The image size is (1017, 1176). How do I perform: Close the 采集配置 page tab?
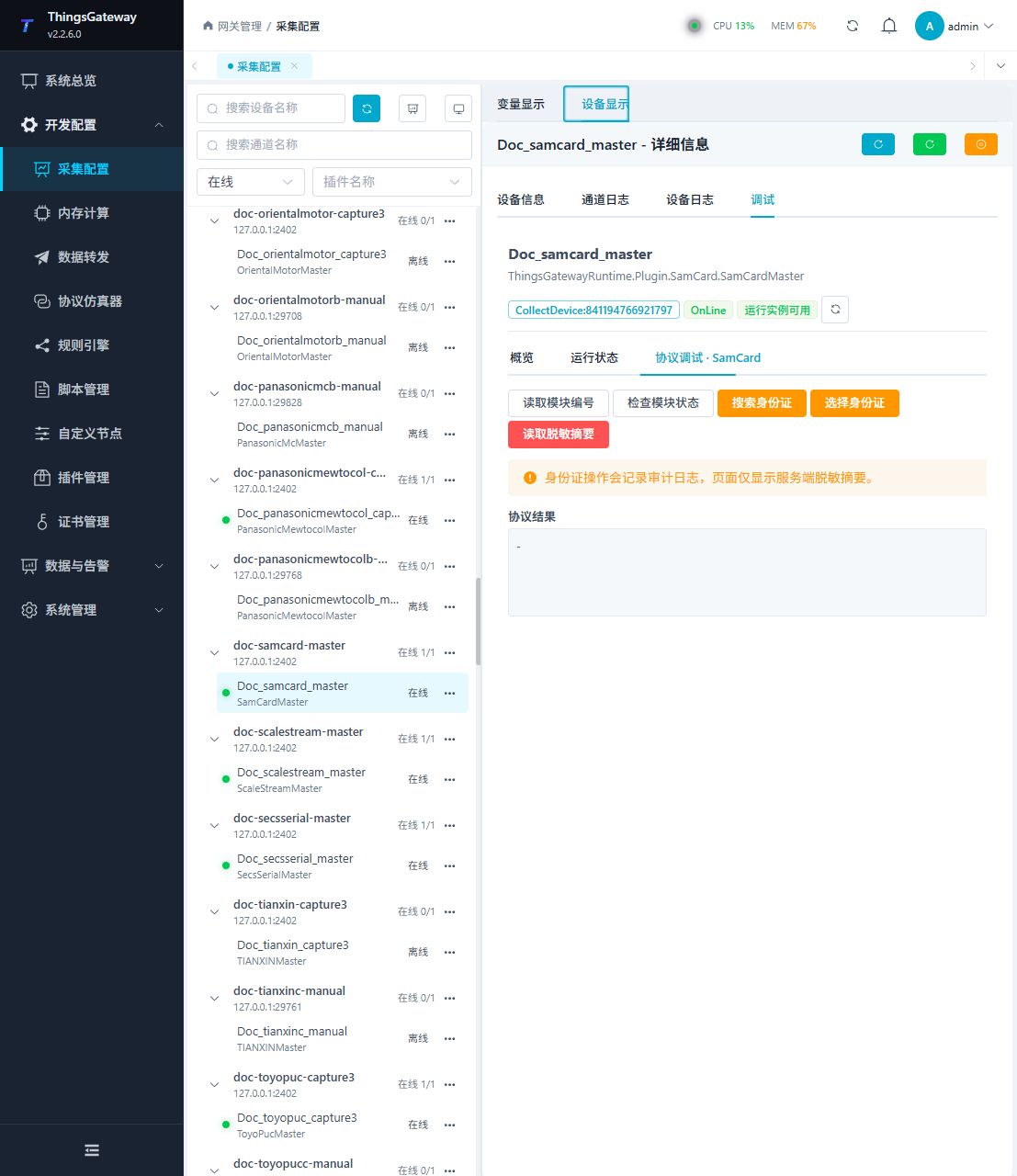click(x=295, y=66)
